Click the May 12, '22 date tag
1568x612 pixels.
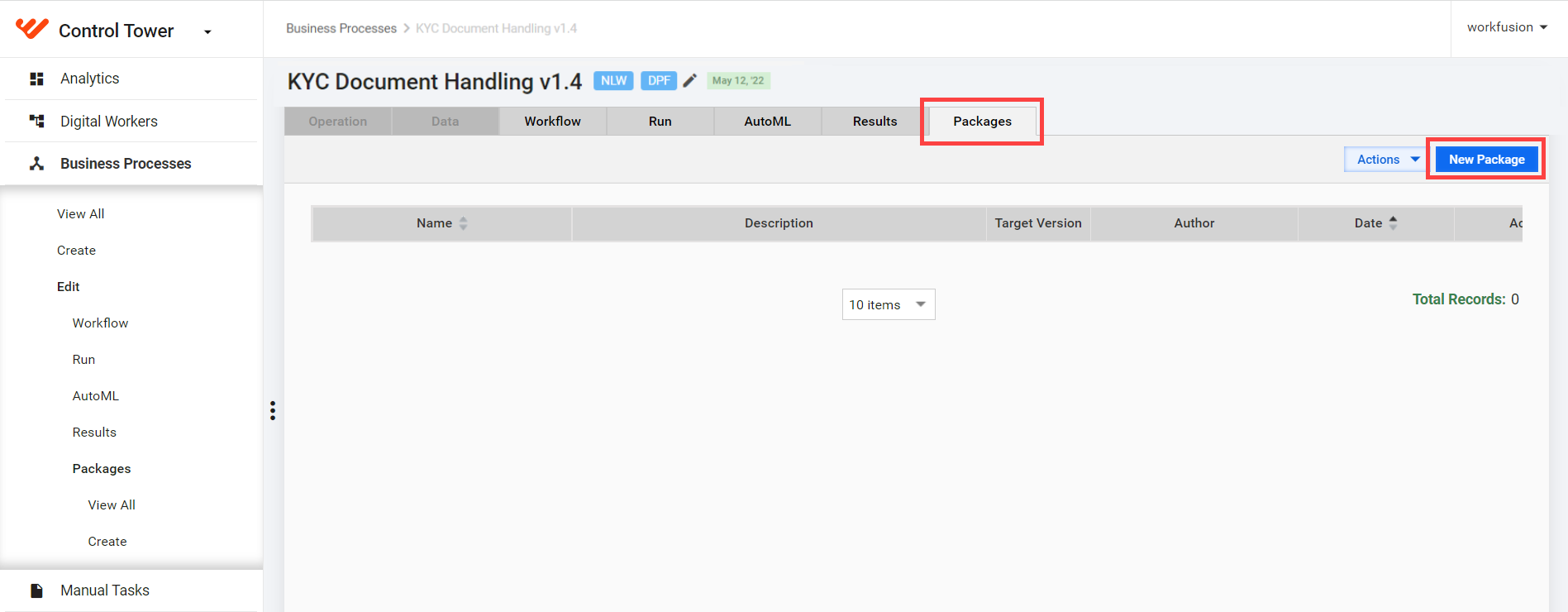tap(738, 80)
